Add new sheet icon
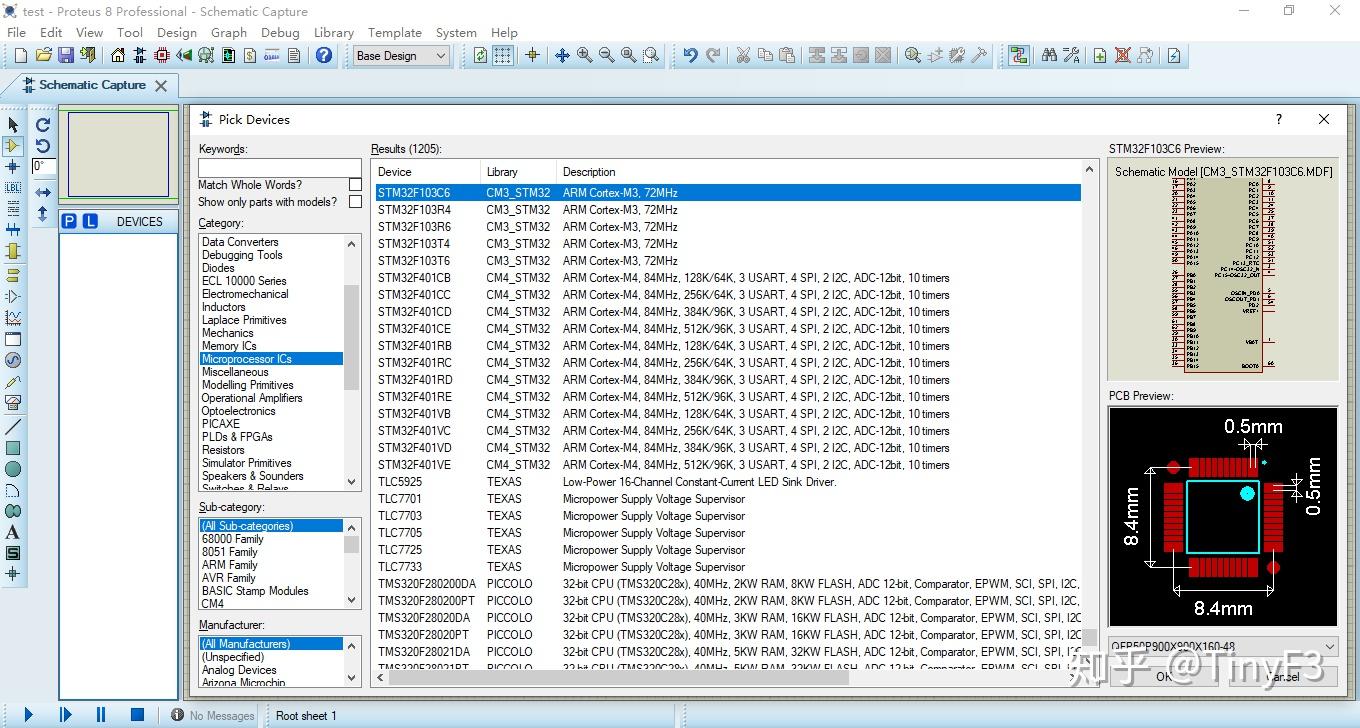This screenshot has height=728, width=1360. pyautogui.click(x=1100, y=56)
